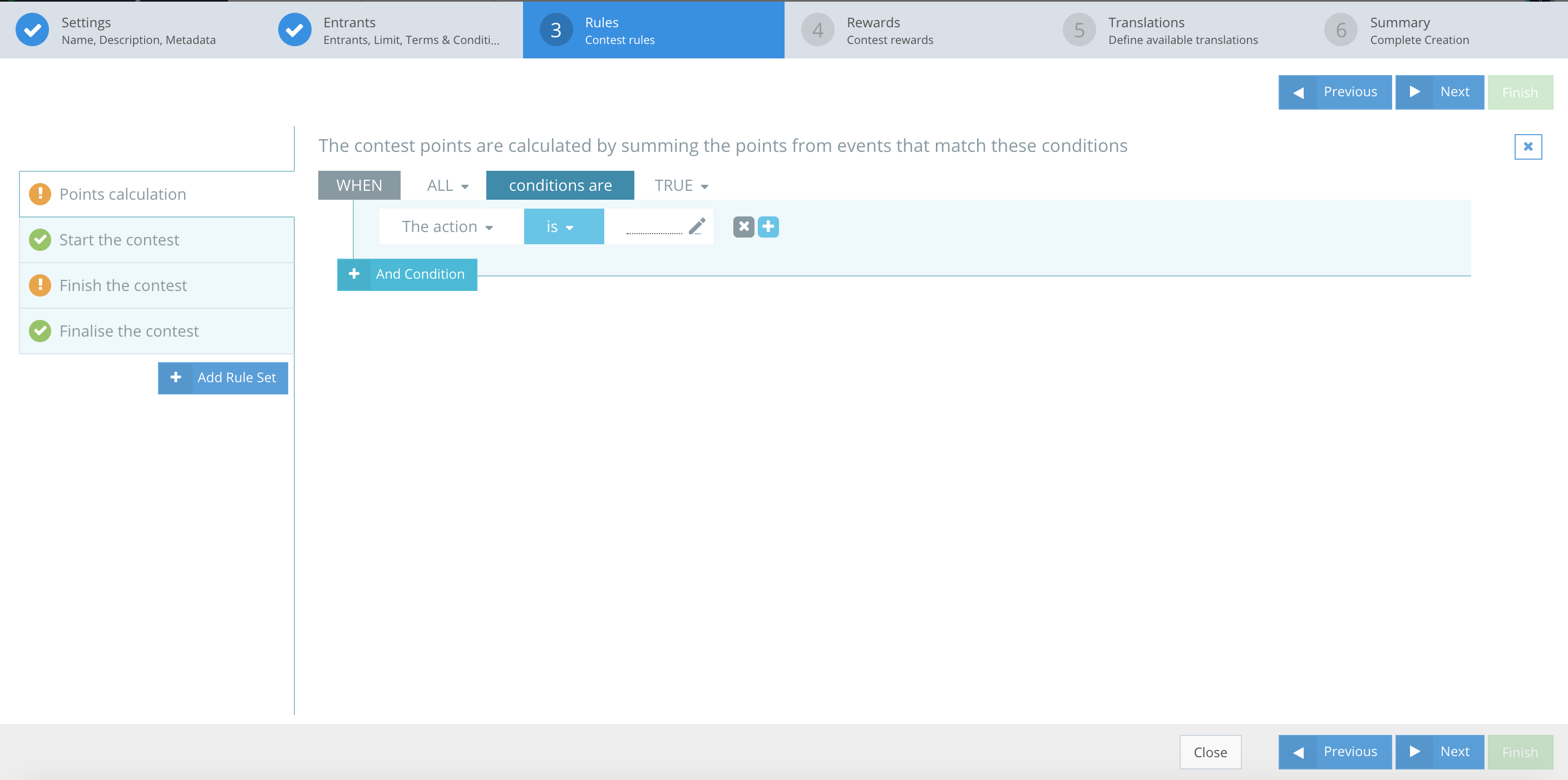Open the 'is' operator dropdown
The height and width of the screenshot is (780, 1568).
(564, 226)
